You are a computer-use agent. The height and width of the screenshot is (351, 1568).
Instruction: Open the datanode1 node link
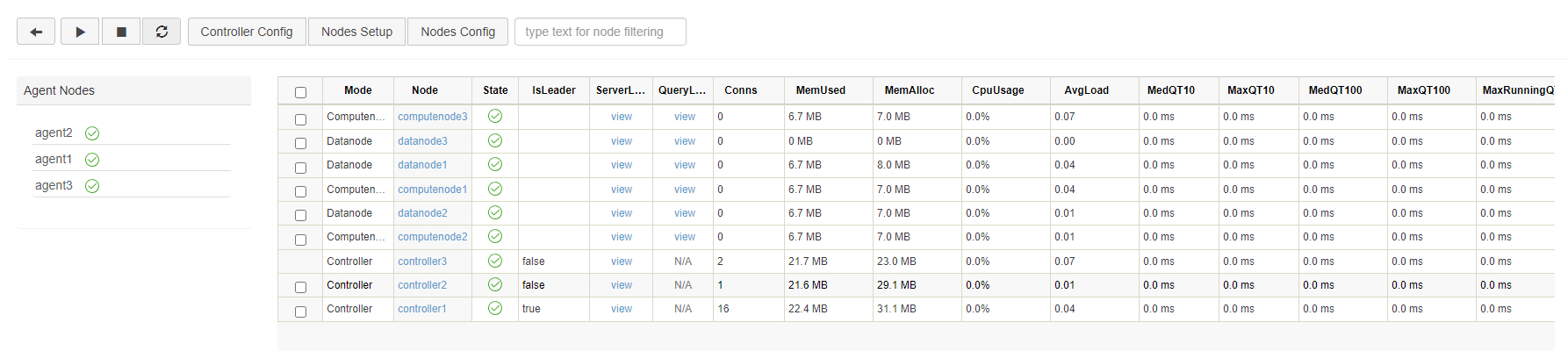[x=422, y=165]
